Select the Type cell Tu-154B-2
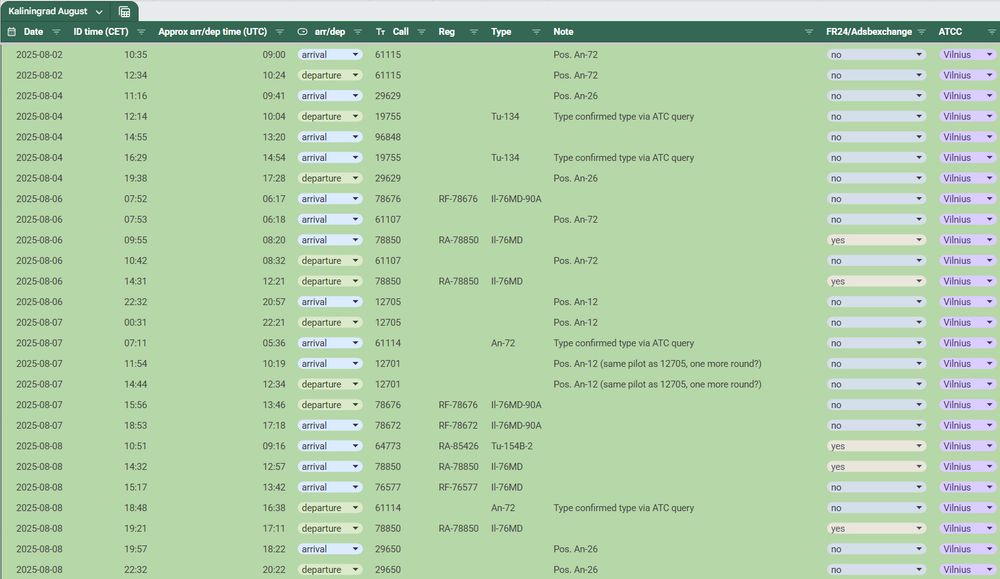The image size is (1000, 579). [x=511, y=446]
